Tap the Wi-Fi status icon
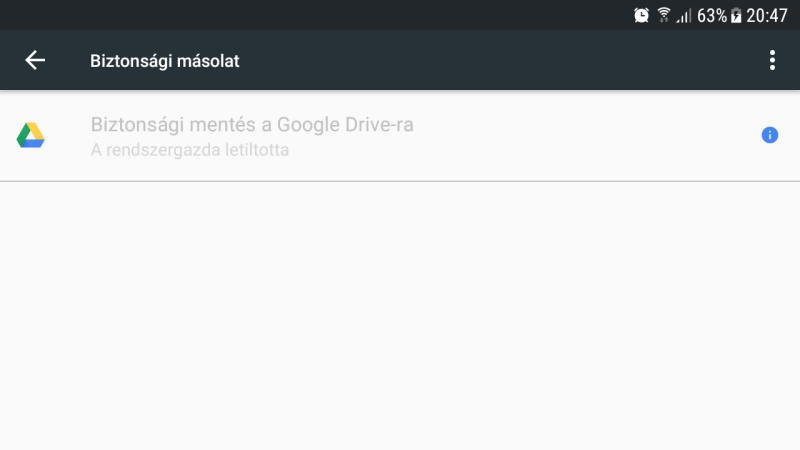800x450 pixels. pos(664,15)
